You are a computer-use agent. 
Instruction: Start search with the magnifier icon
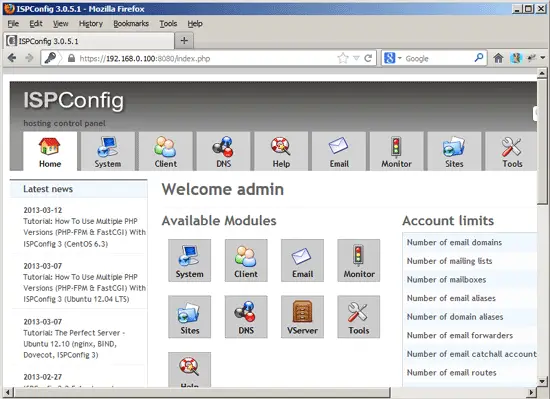[x=479, y=58]
